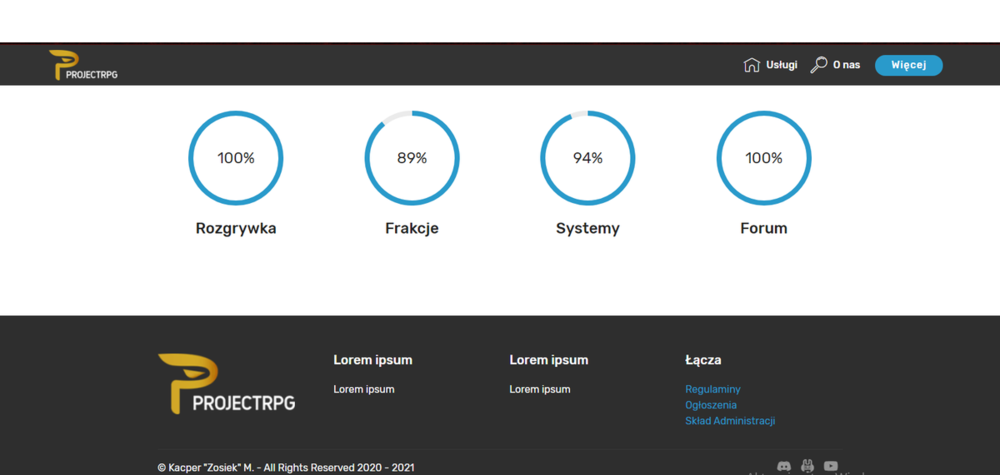The image size is (1000, 475).
Task: Open the O nas menu item
Action: [846, 65]
